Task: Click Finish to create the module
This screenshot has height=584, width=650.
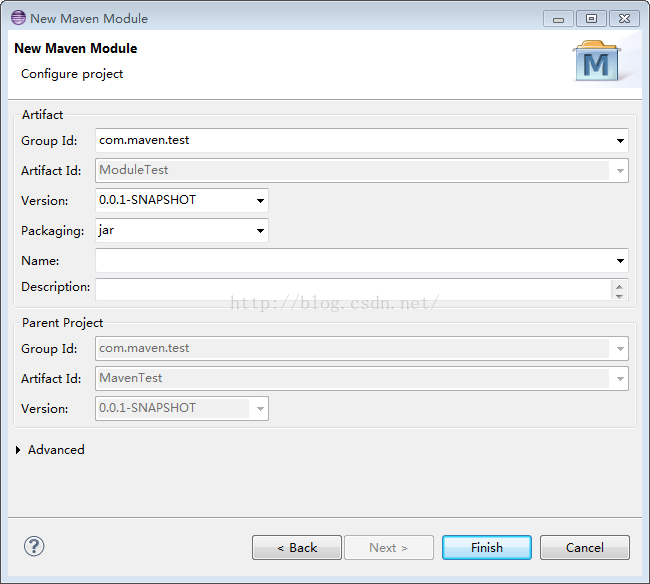Action: click(487, 548)
